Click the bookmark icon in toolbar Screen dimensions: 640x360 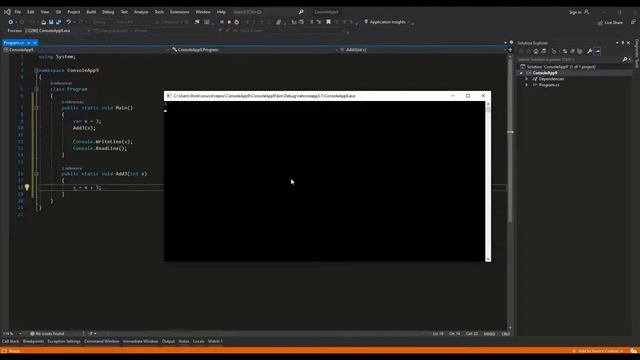(x=328, y=22)
